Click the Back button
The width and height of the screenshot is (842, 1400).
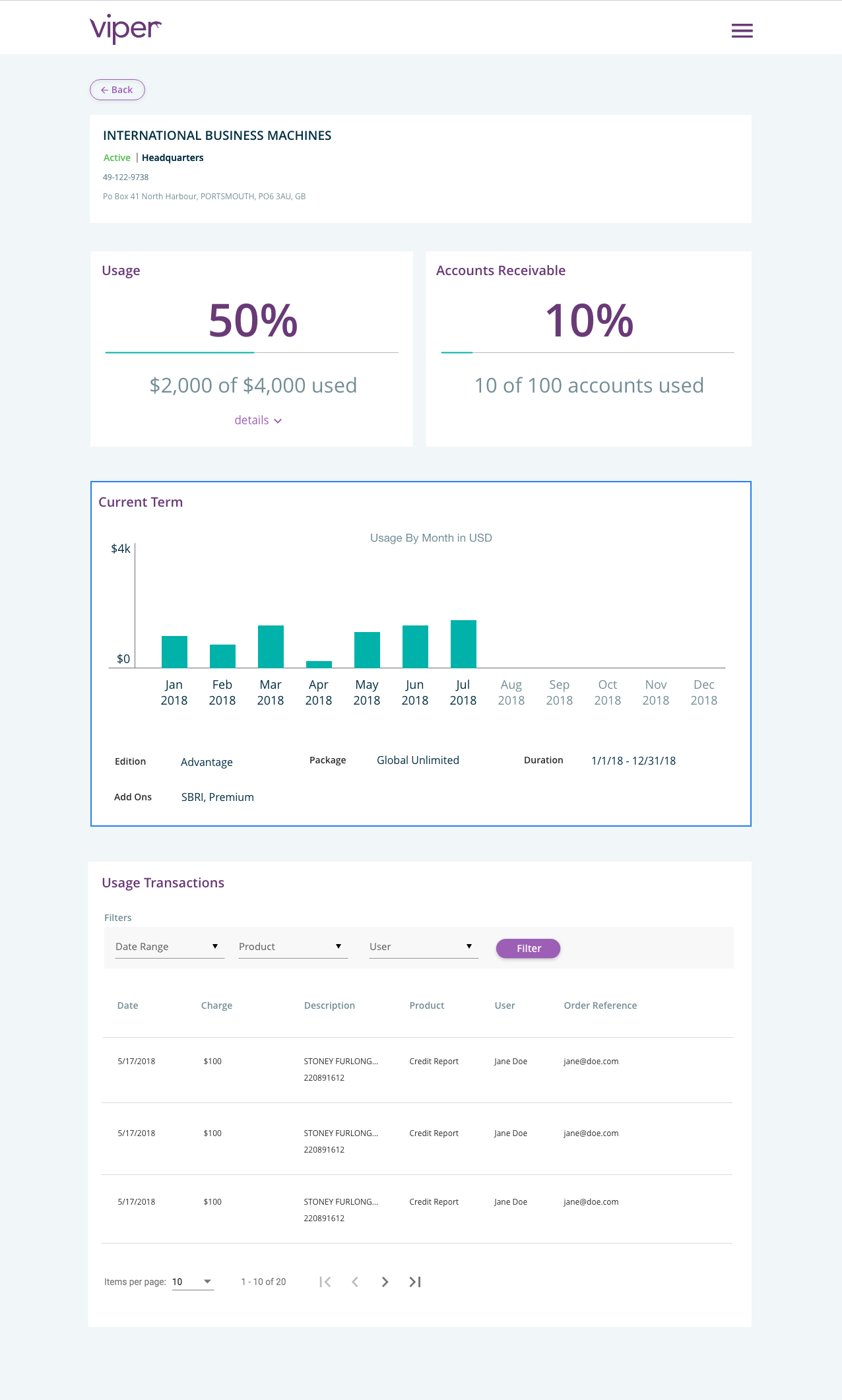click(117, 90)
